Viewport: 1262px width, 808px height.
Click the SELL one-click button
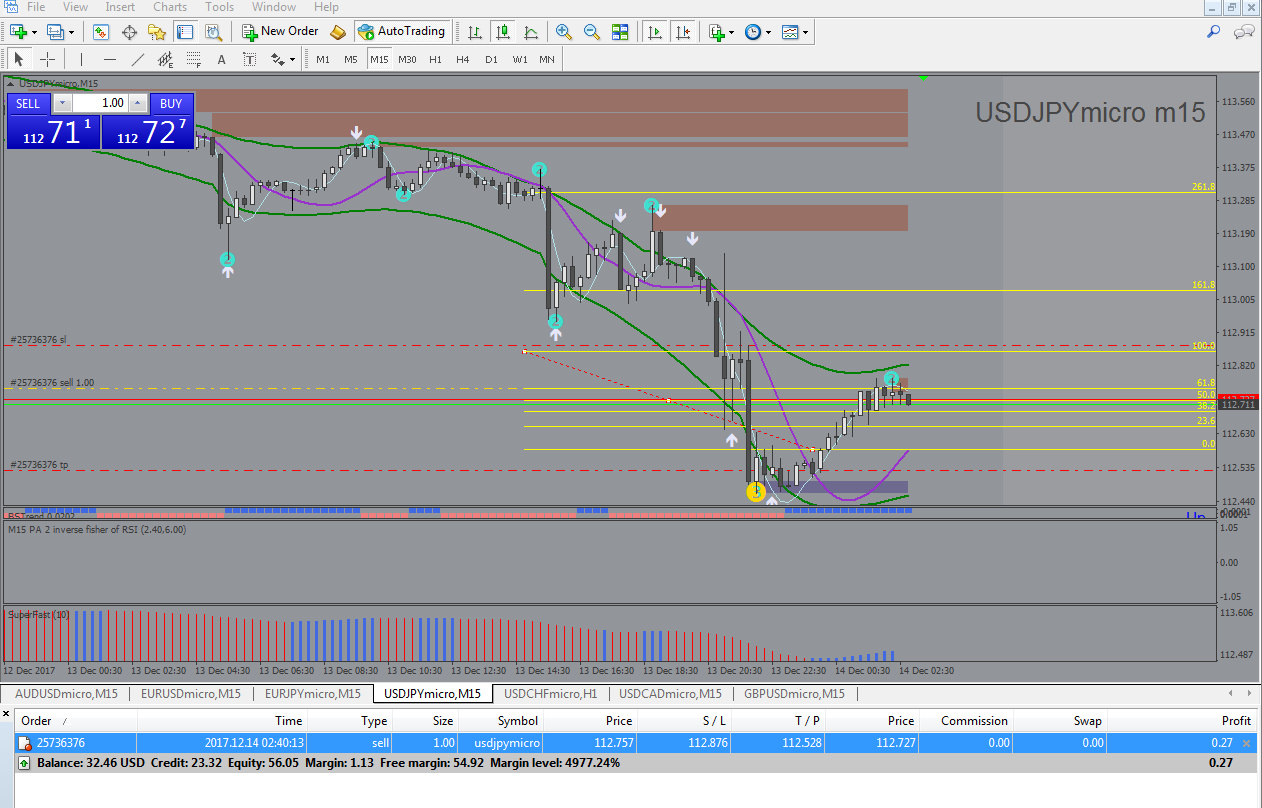coord(28,103)
